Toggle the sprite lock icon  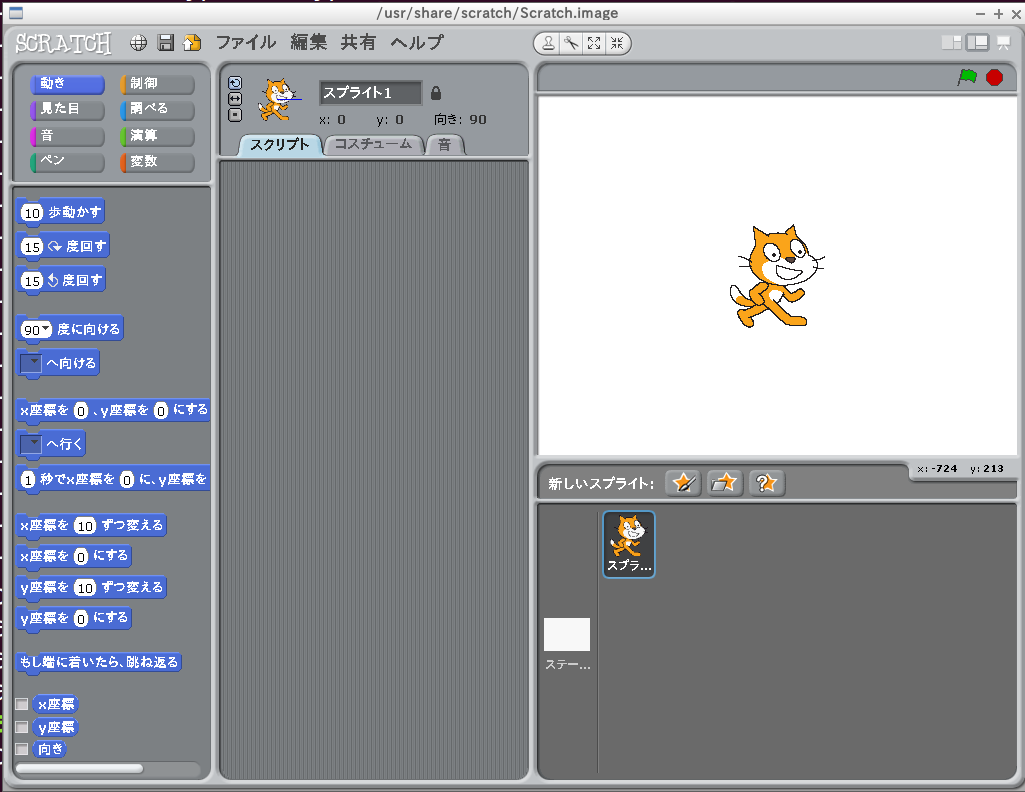[436, 93]
